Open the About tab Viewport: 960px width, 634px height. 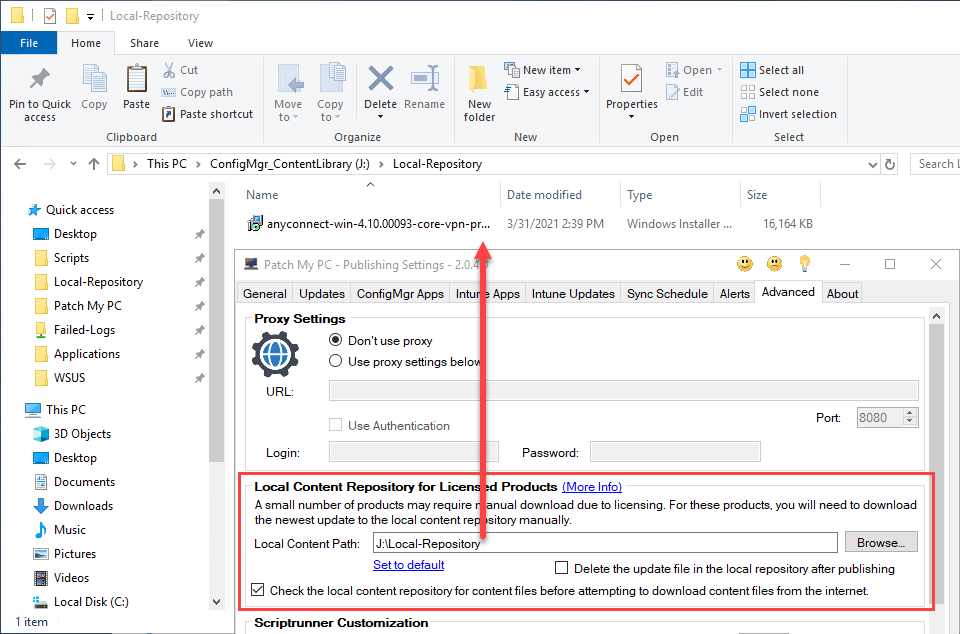[842, 294]
